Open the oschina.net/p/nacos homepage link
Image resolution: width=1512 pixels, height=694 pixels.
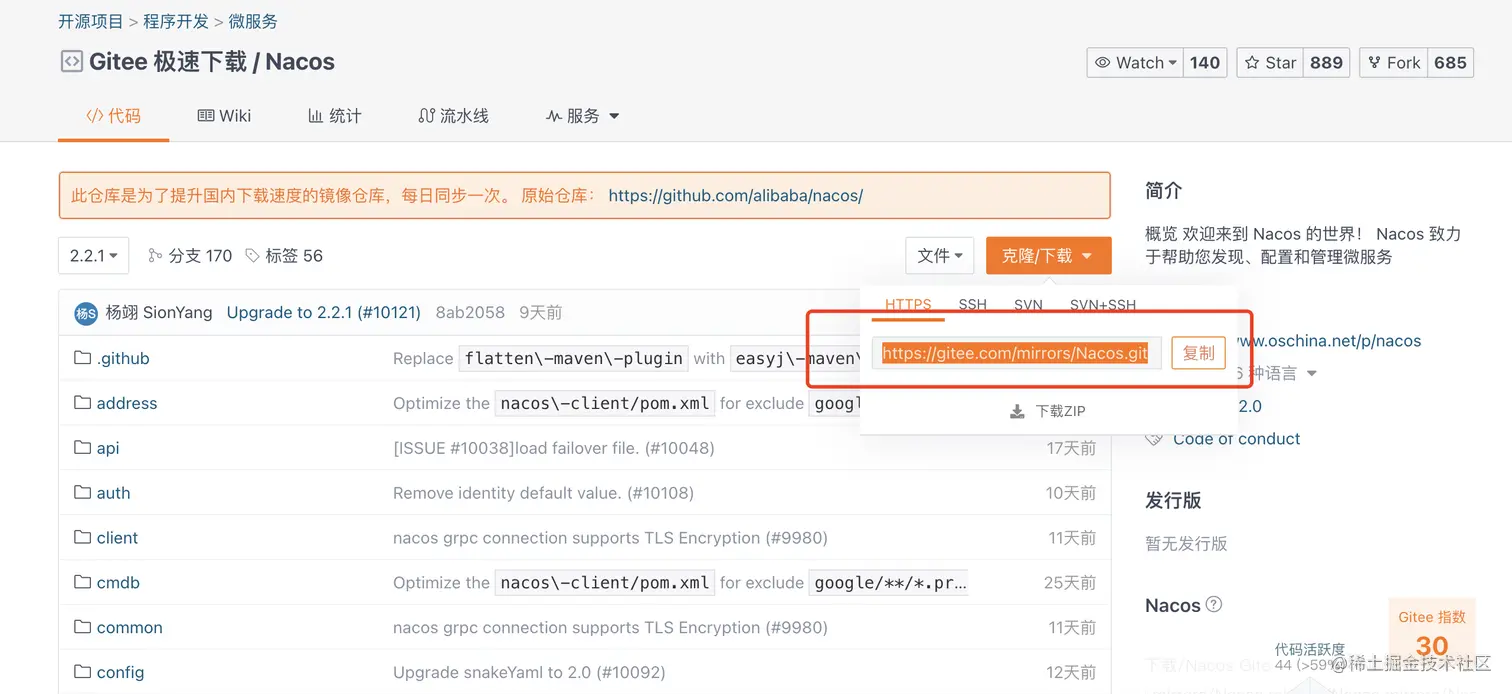coord(1329,341)
